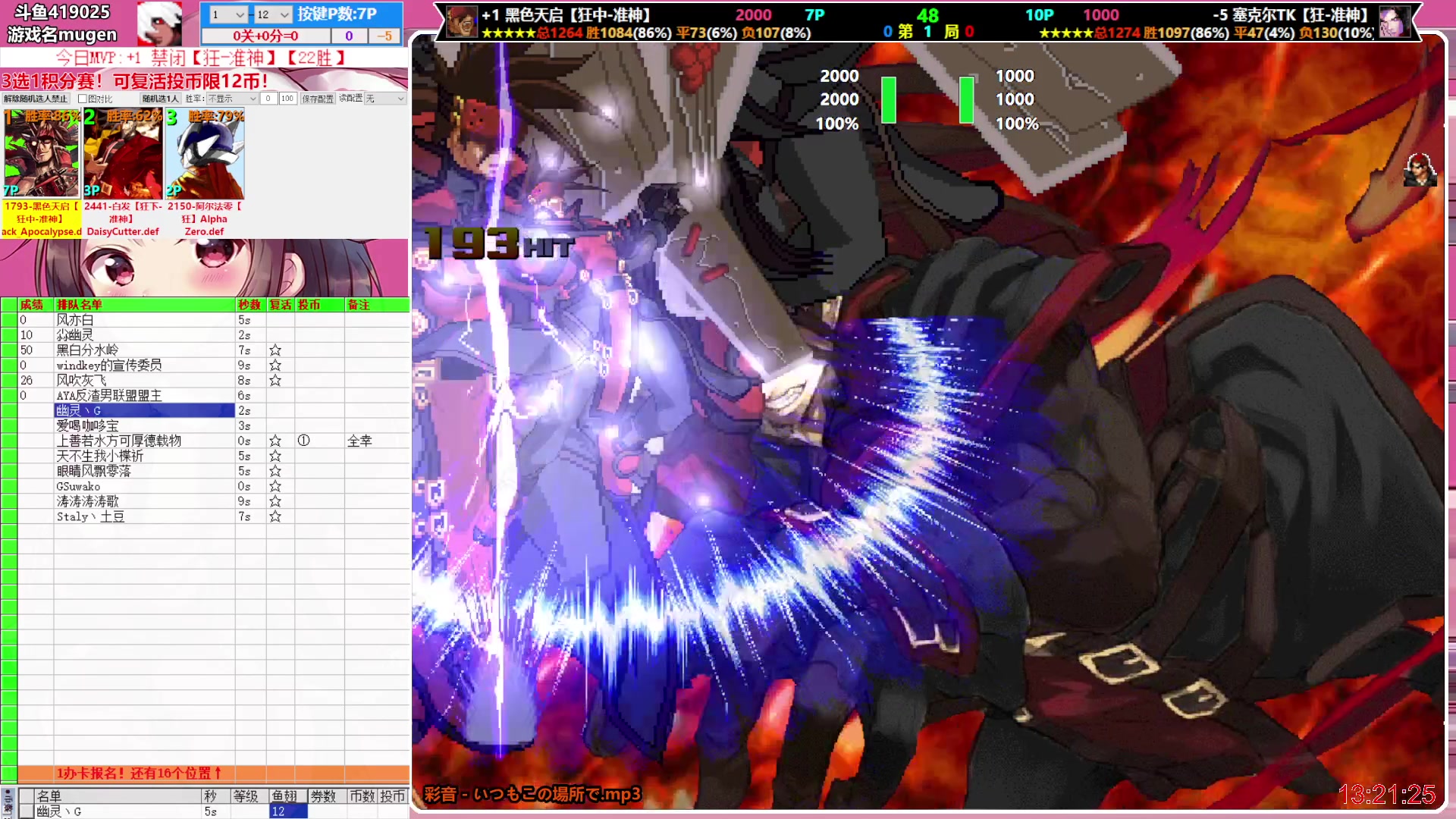Click the 13:21:25 clock display

pyautogui.click(x=1387, y=794)
